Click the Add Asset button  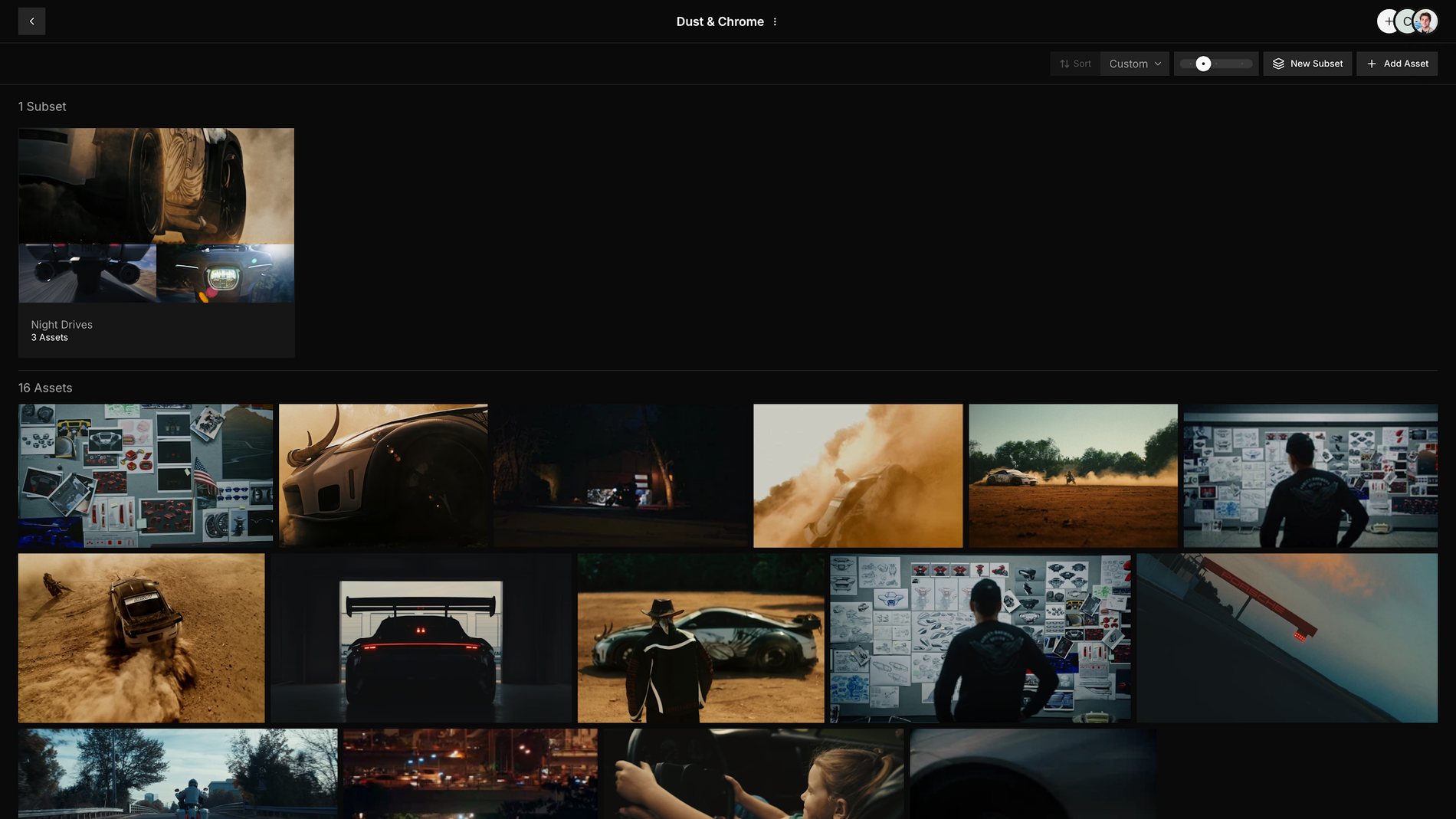(1397, 64)
